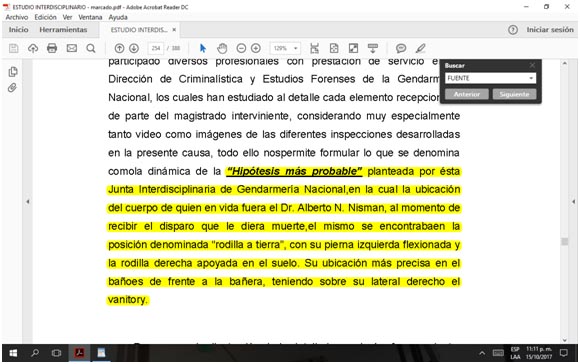Click Iniciar sesión link
This screenshot has width=580, height=364.
tap(550, 30)
